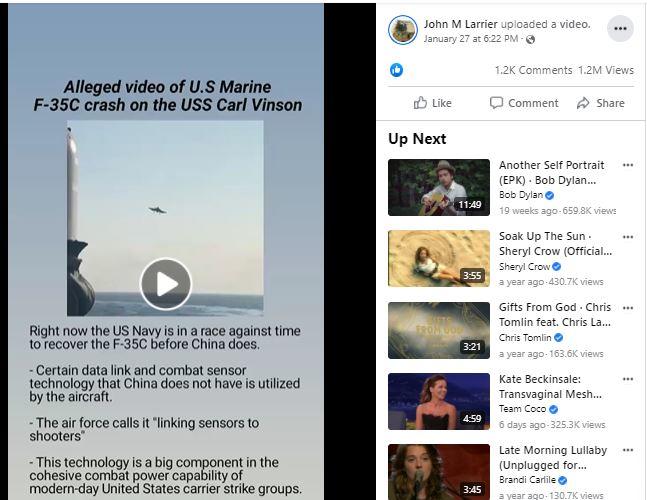Play the F-35C crash video

point(166,284)
